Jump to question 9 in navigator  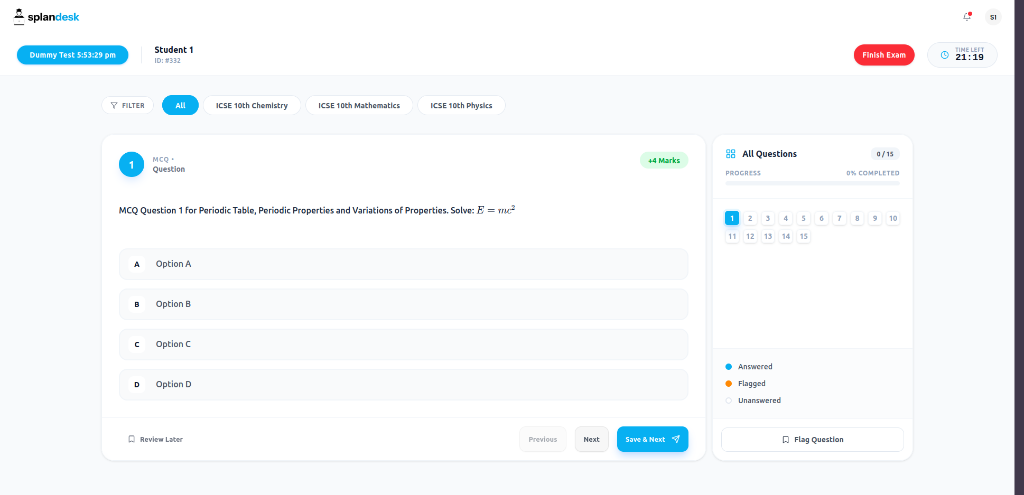pos(875,218)
